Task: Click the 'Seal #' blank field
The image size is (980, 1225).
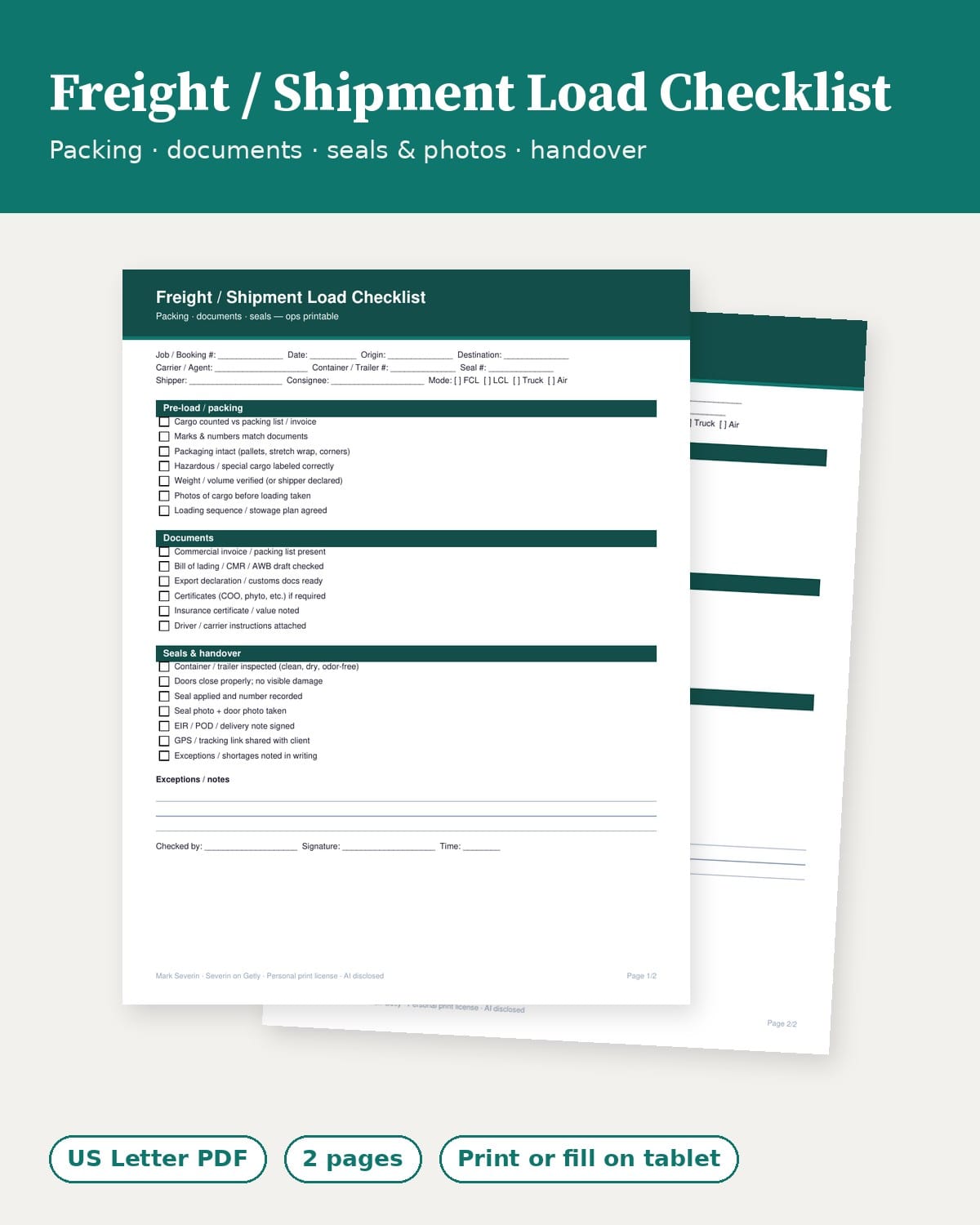Action: pyautogui.click(x=521, y=369)
